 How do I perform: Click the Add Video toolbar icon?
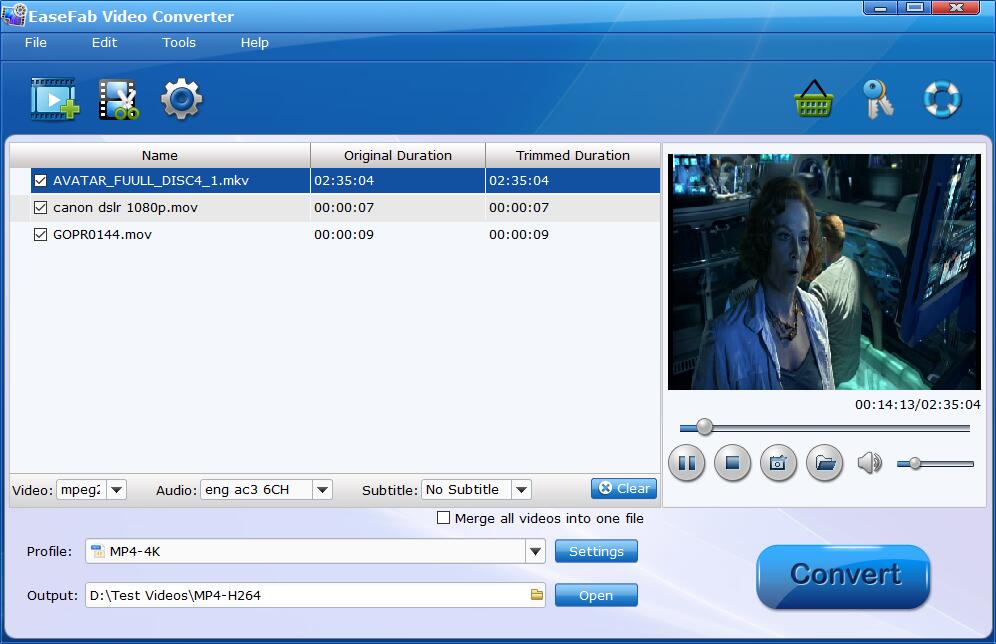pos(55,99)
